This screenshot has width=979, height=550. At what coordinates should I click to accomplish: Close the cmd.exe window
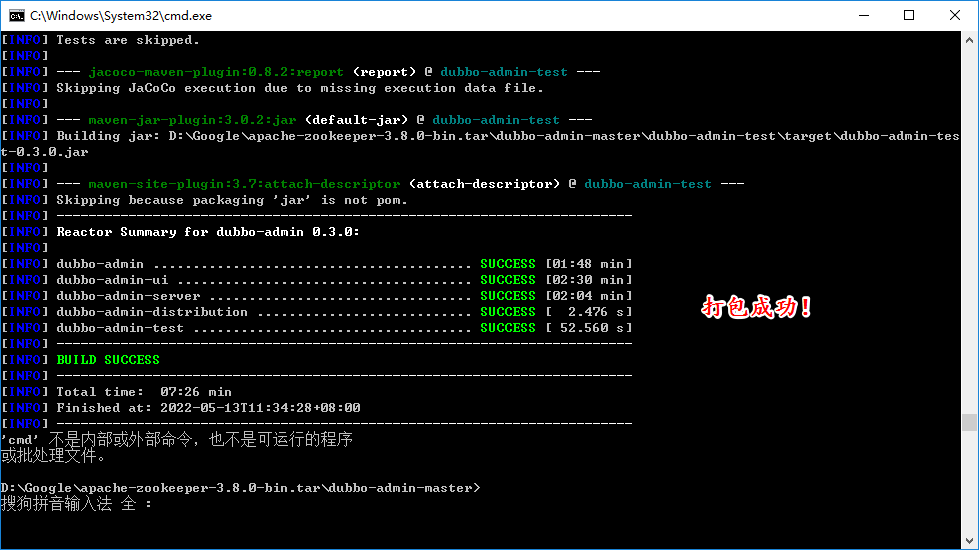pos(955,16)
